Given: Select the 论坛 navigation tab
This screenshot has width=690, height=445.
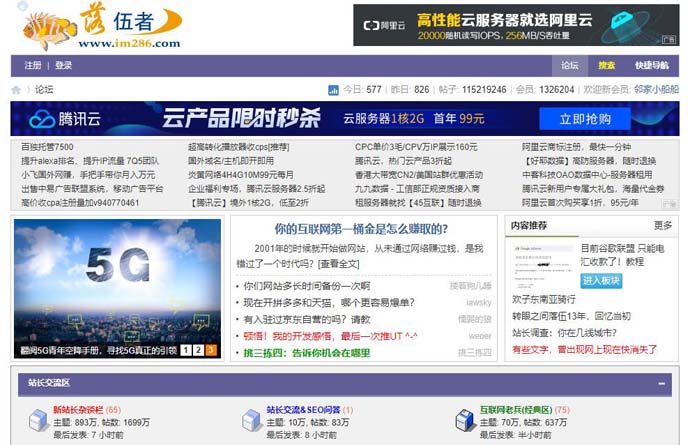Looking at the screenshot, I should tap(569, 66).
